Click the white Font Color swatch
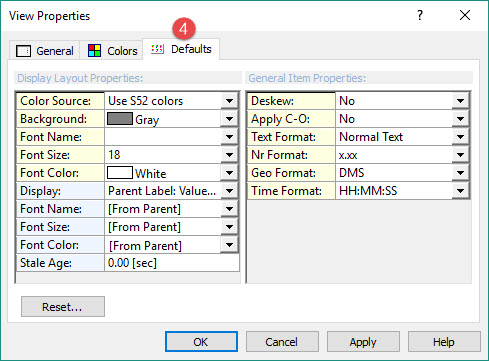This screenshot has height=361, width=489. point(120,173)
